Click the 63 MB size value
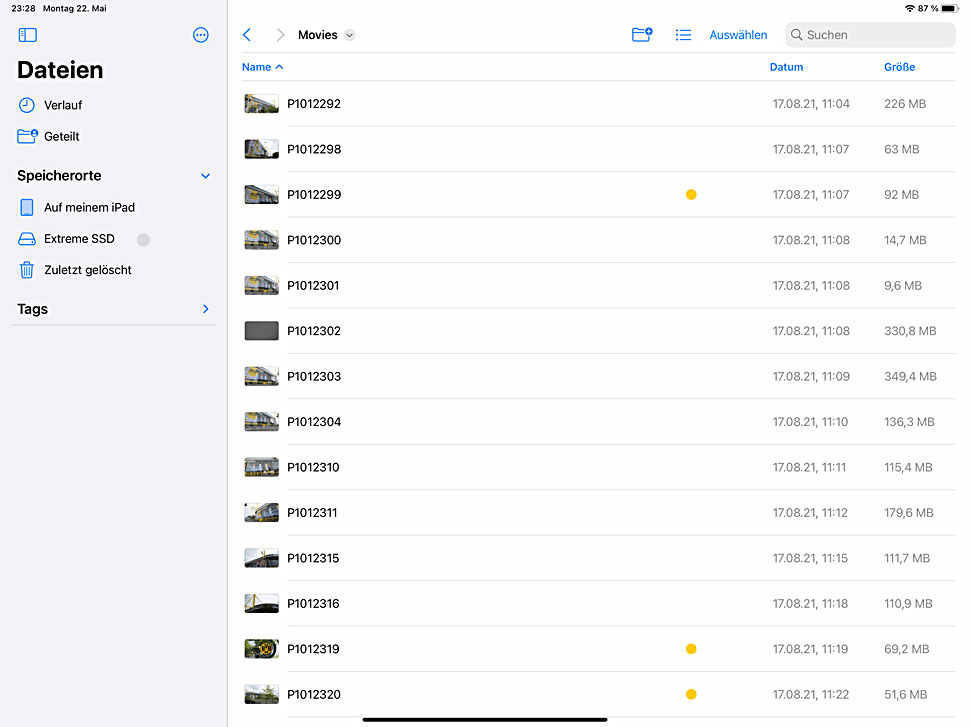This screenshot has width=970, height=727. click(901, 149)
